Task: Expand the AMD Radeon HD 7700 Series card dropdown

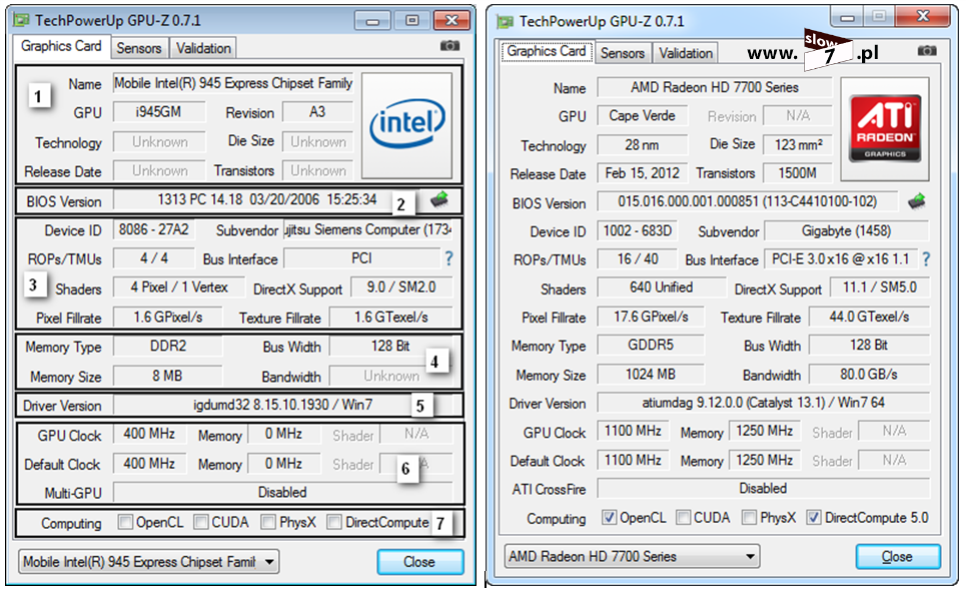Action: click(631, 556)
